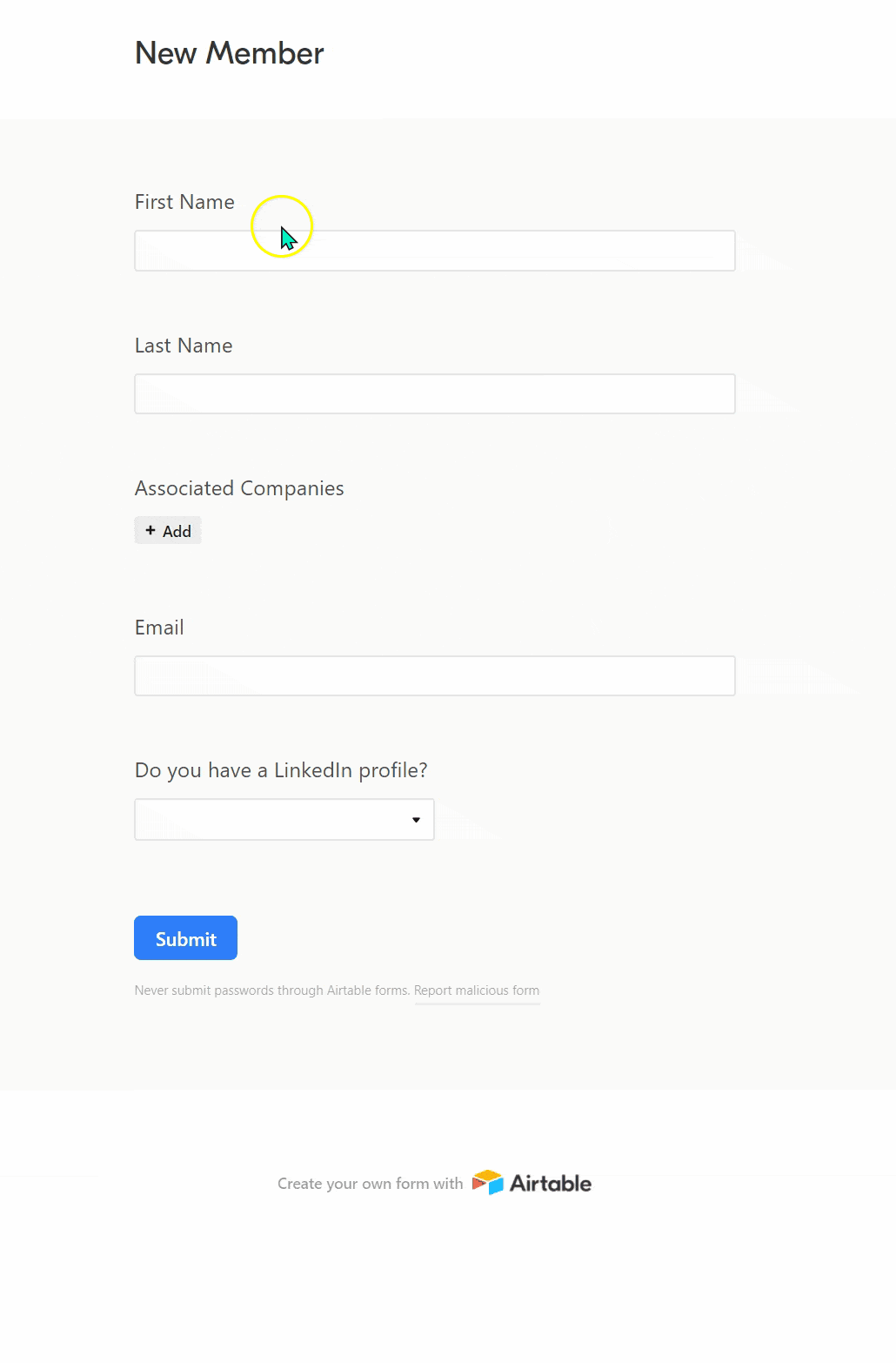
Task: Click the Airtable logo icon in the footer
Action: 488,1183
